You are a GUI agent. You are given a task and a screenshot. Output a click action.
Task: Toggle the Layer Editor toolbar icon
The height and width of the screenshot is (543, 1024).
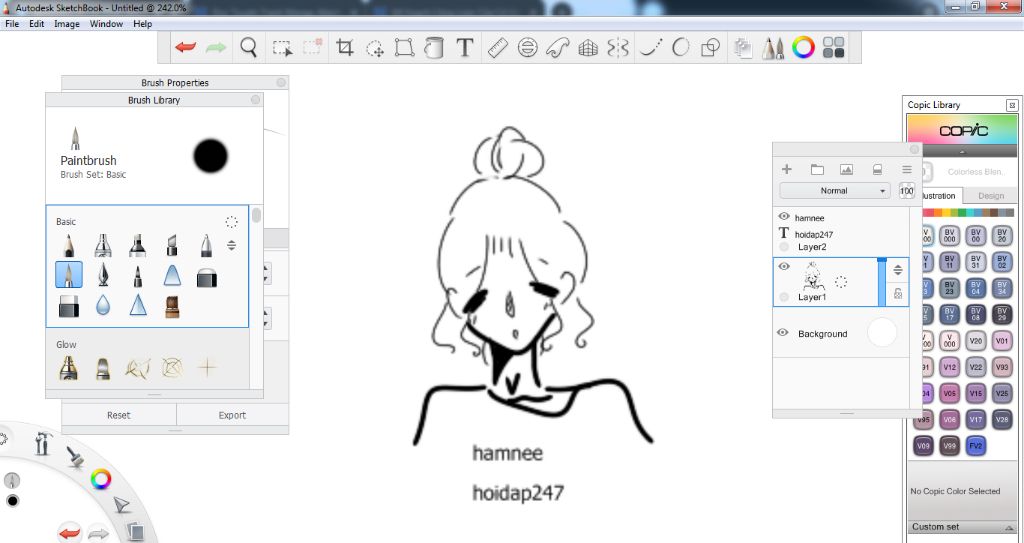pyautogui.click(x=743, y=48)
